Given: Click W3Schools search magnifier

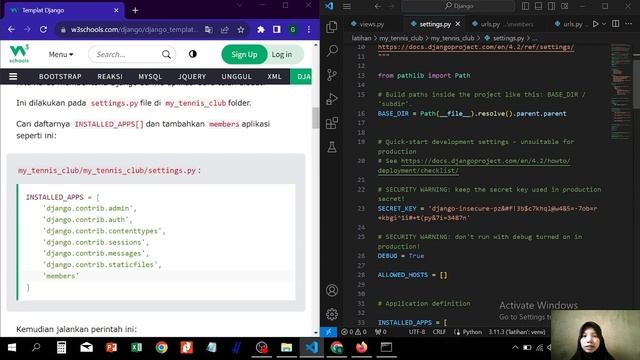Looking at the screenshot, I should coord(166,54).
